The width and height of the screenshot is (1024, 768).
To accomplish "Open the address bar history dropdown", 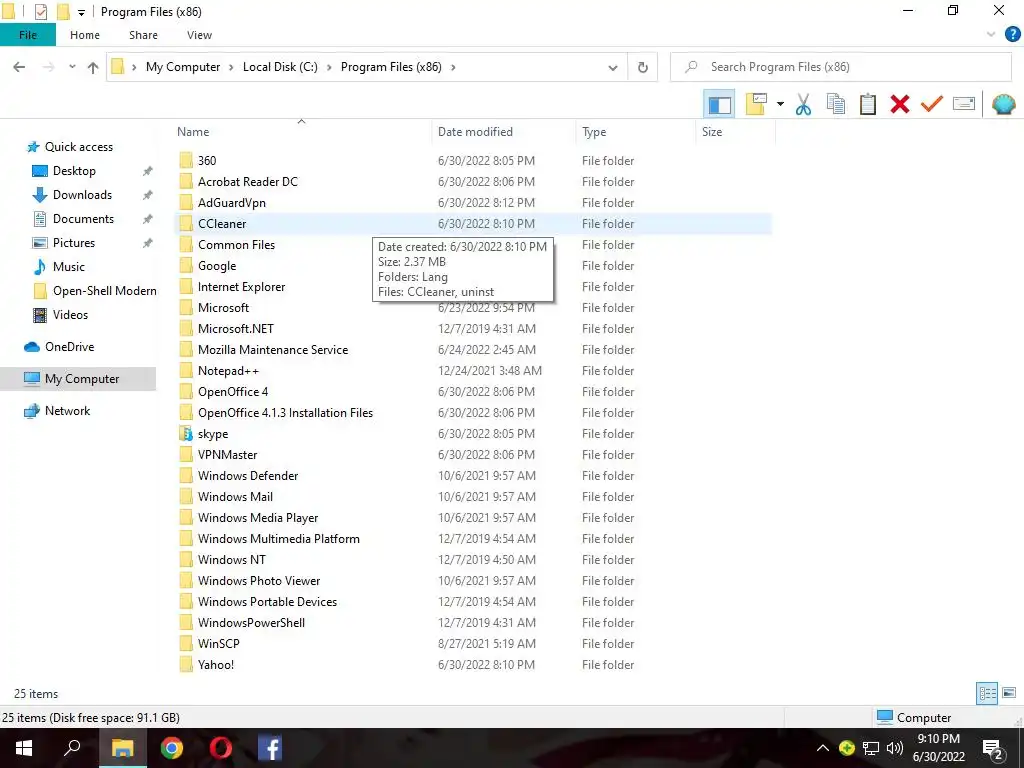I will tap(613, 67).
